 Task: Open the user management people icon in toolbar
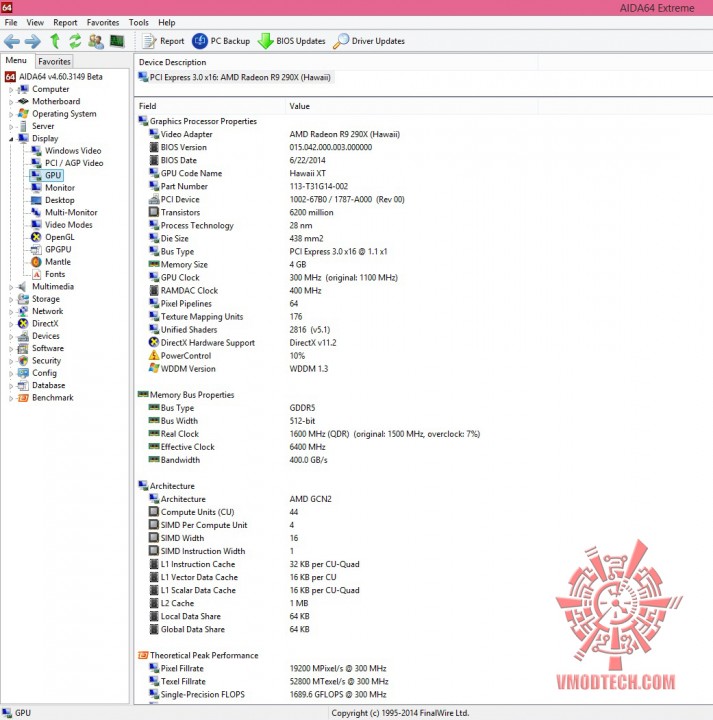tap(95, 41)
